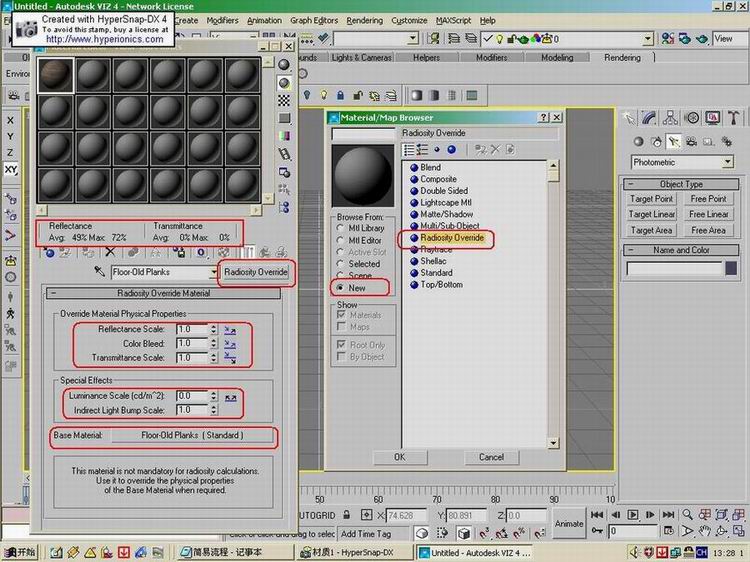Collapse the Radiosity Override Material rollout
The height and width of the screenshot is (562, 750).
click(x=164, y=293)
